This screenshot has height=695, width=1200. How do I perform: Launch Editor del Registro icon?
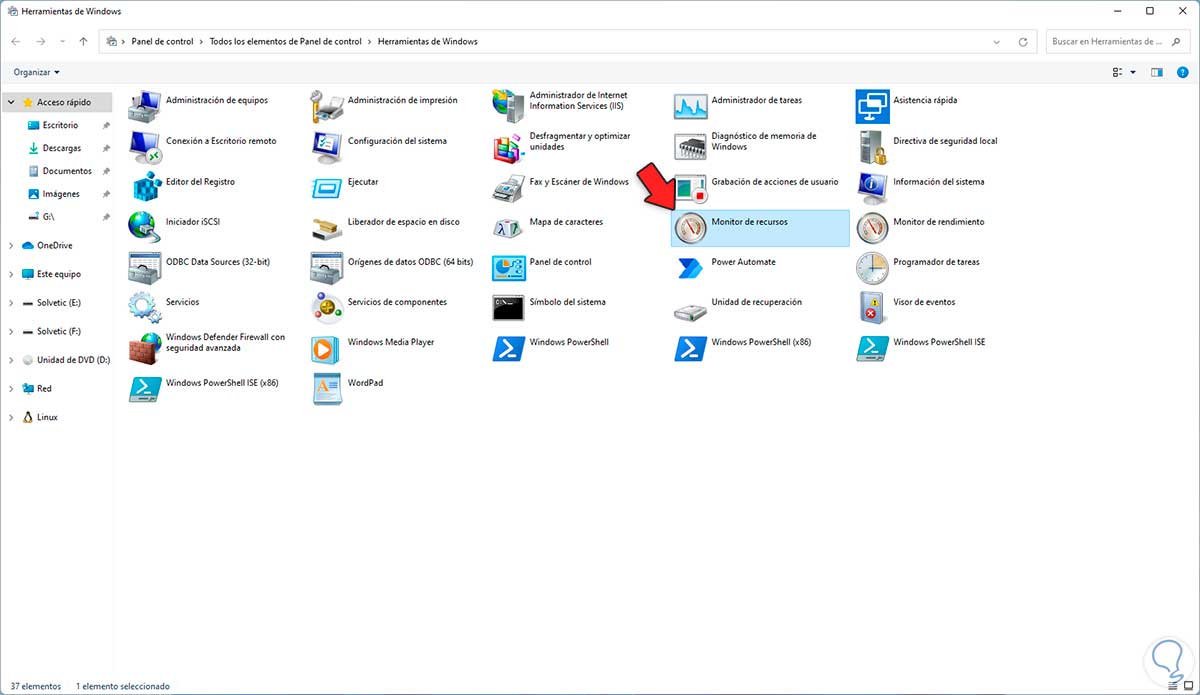coord(145,187)
